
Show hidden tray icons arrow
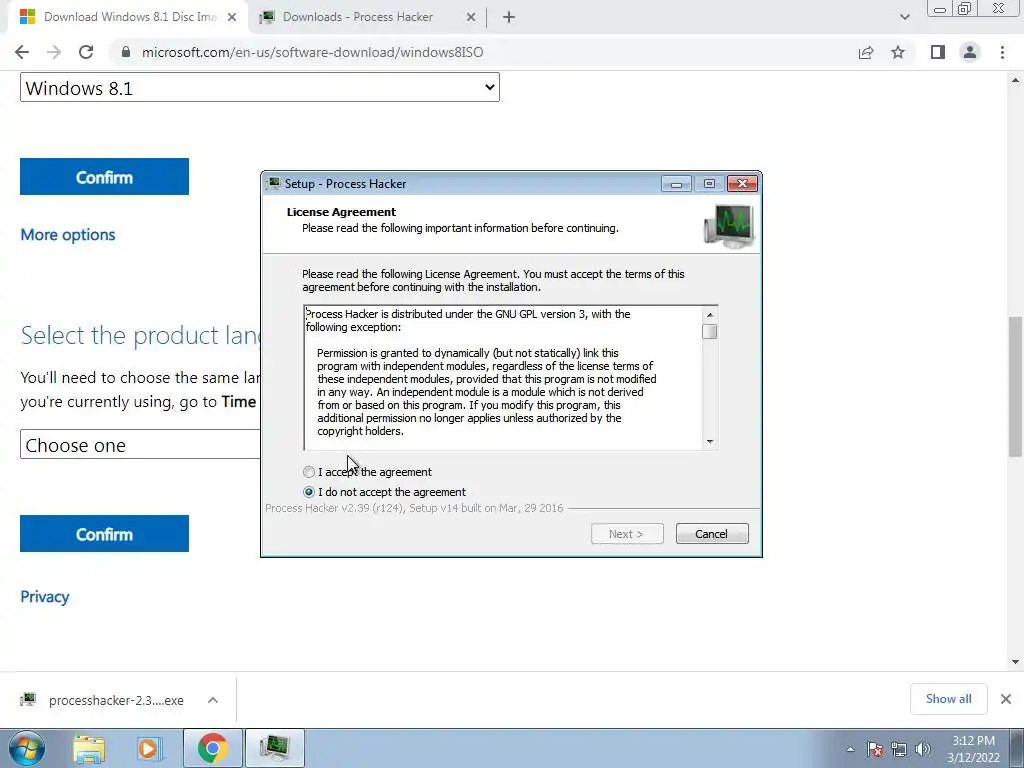pyautogui.click(x=850, y=749)
